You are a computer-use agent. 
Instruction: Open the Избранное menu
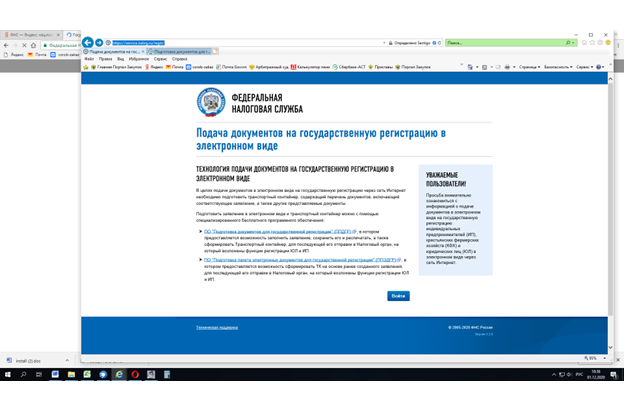(139, 59)
